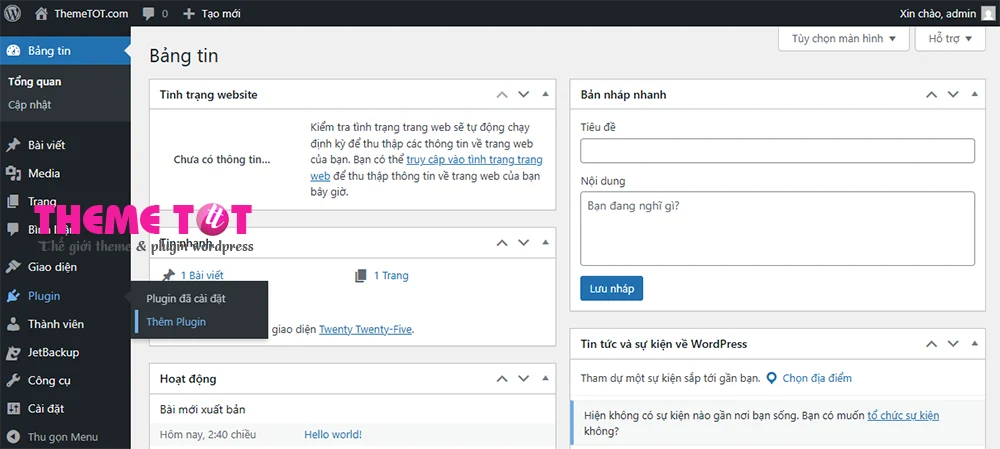
Task: Collapse the Tình trạng website panel
Action: (x=545, y=94)
